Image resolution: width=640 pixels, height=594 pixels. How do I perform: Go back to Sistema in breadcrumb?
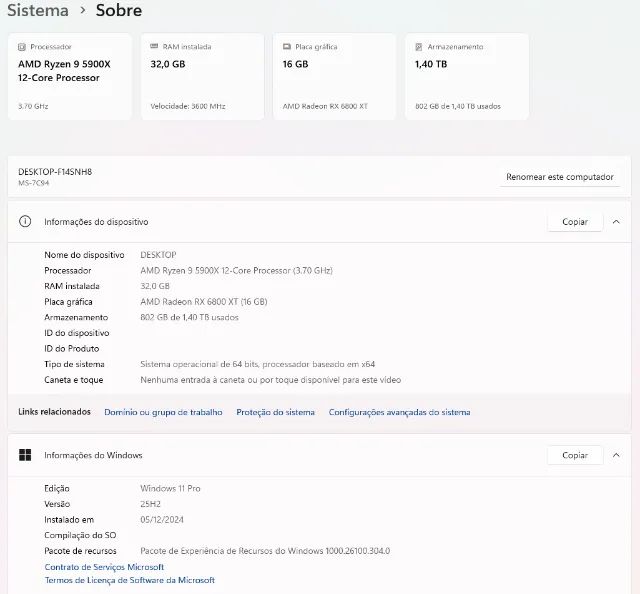coord(38,10)
